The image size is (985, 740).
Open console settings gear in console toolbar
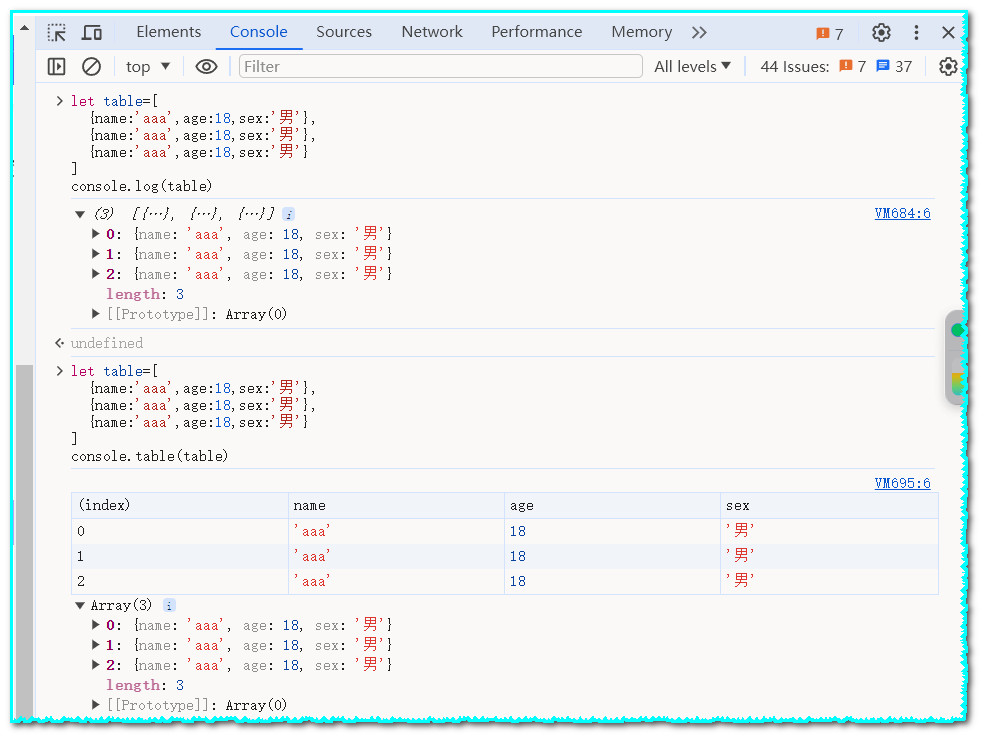click(948, 66)
